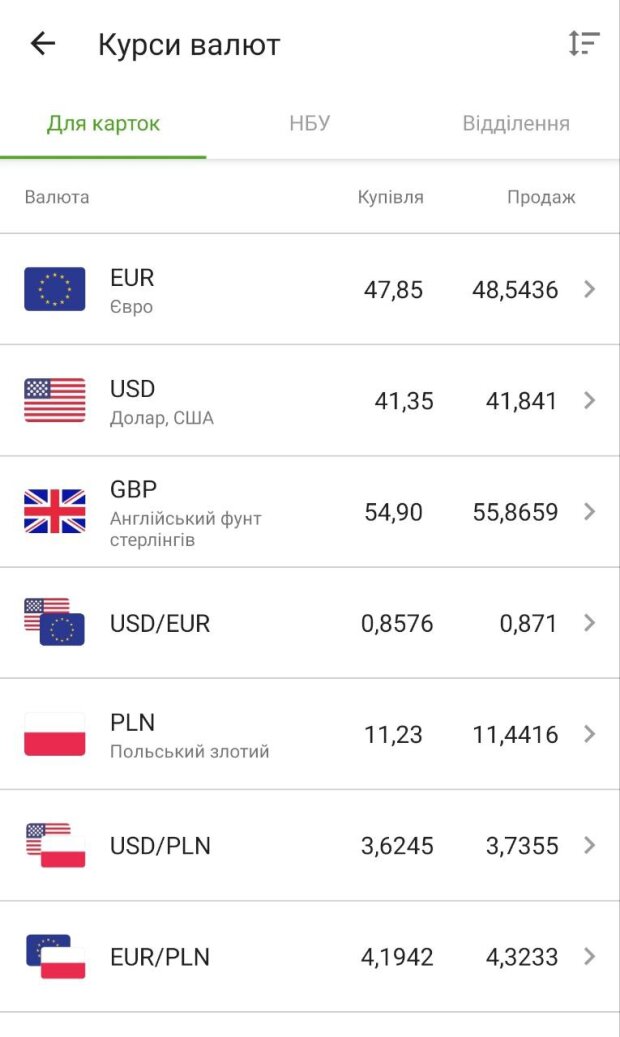Tap the Polish flag icon

(55, 734)
